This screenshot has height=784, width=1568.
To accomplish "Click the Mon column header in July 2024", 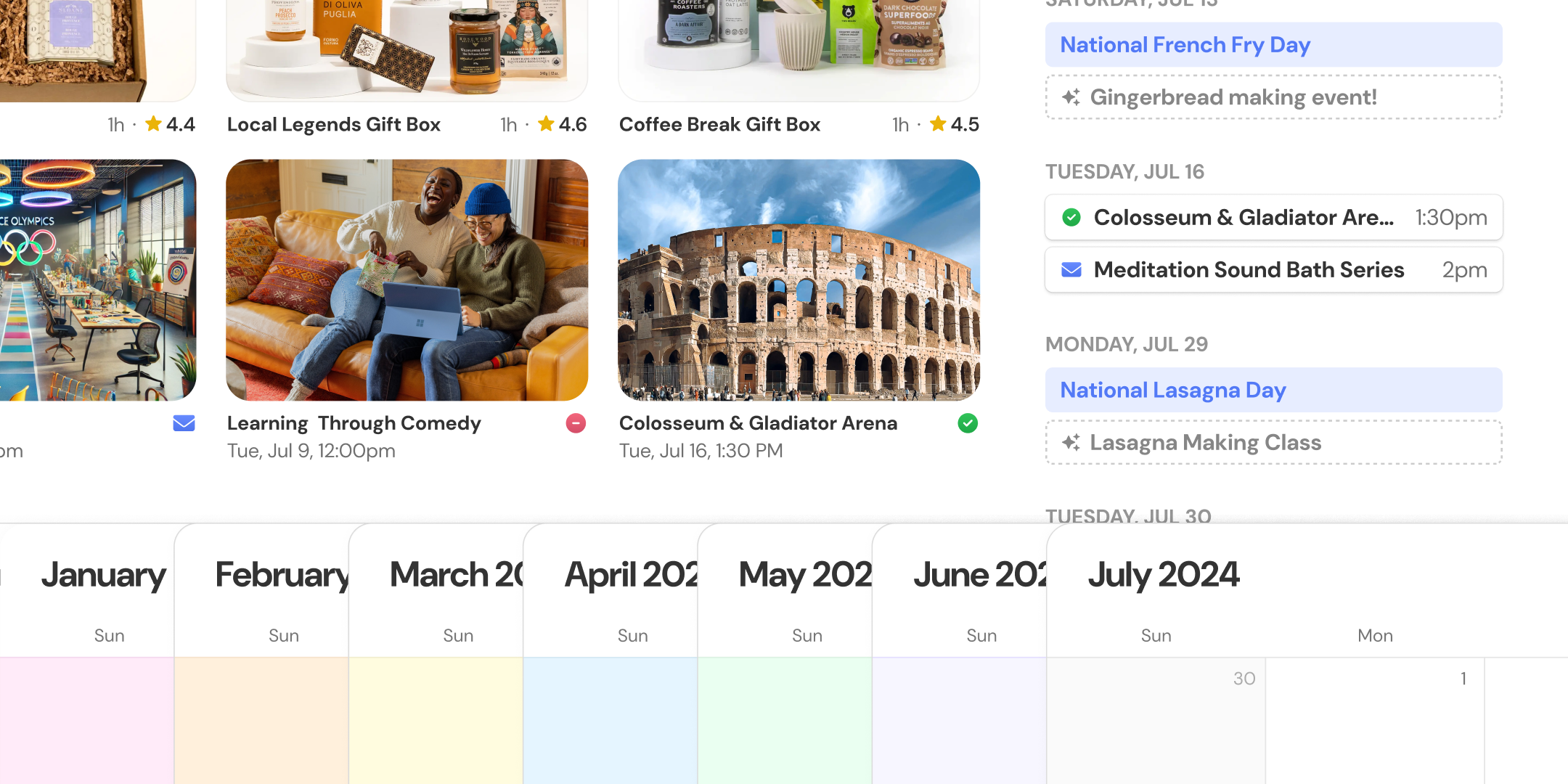I will [x=1376, y=636].
